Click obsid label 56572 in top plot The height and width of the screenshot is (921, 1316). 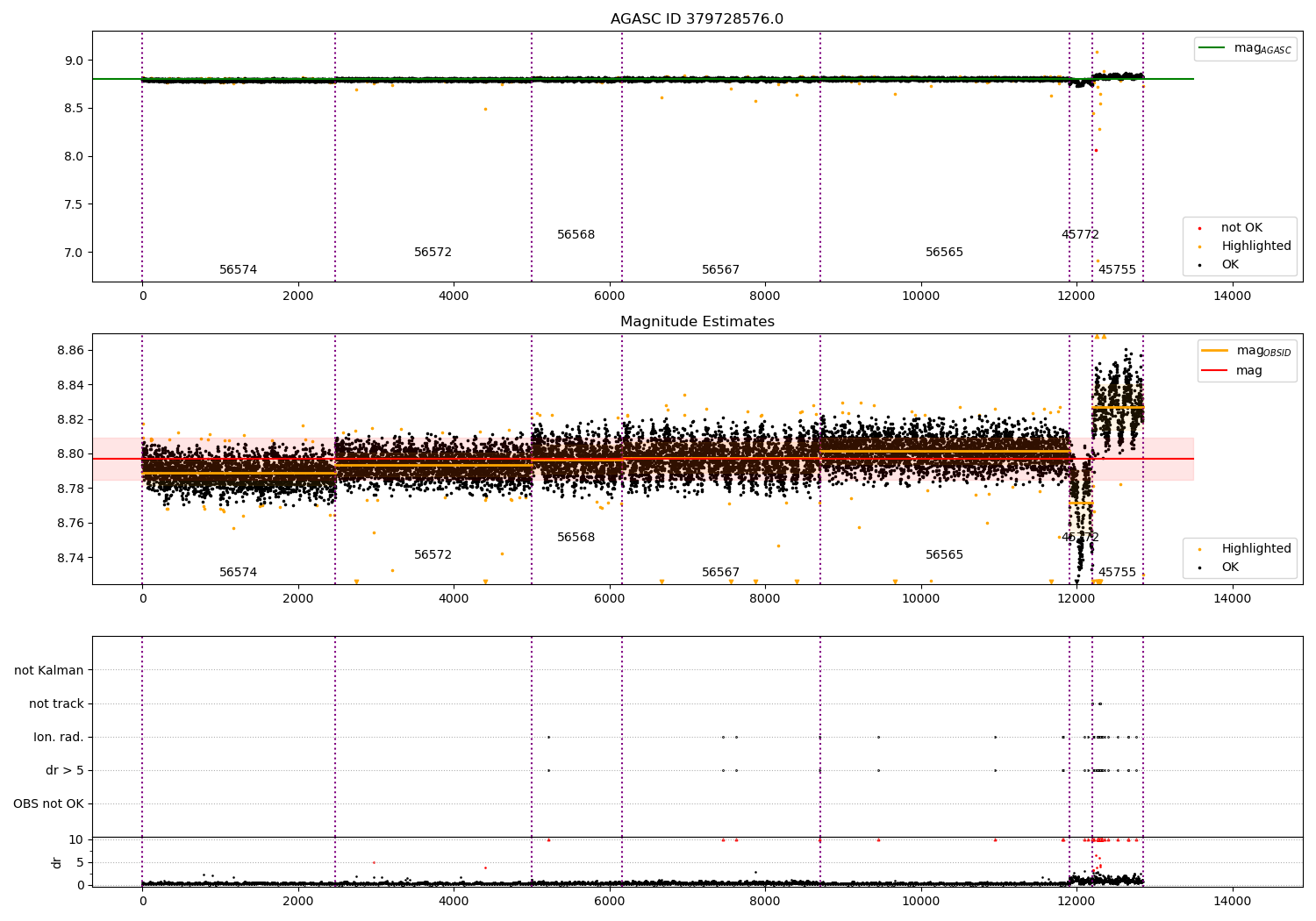click(433, 252)
